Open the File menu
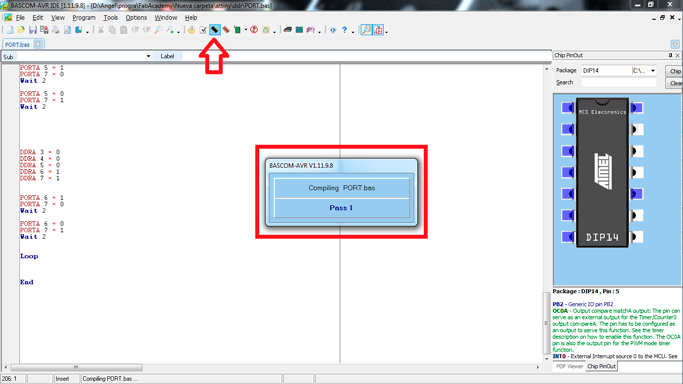Viewport: 683px width, 384px height. [x=20, y=18]
